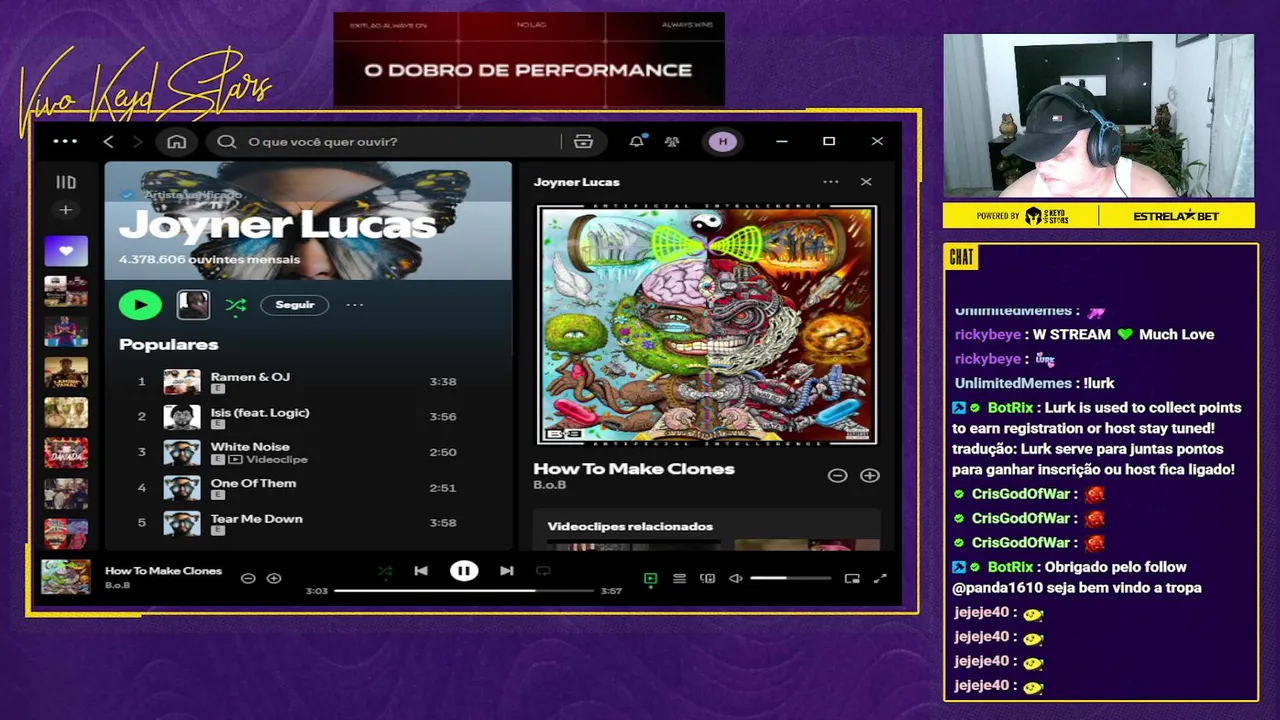Image resolution: width=1280 pixels, height=720 pixels.
Task: Click Ramen & OJ cover thumbnail
Action: pyautogui.click(x=182, y=382)
